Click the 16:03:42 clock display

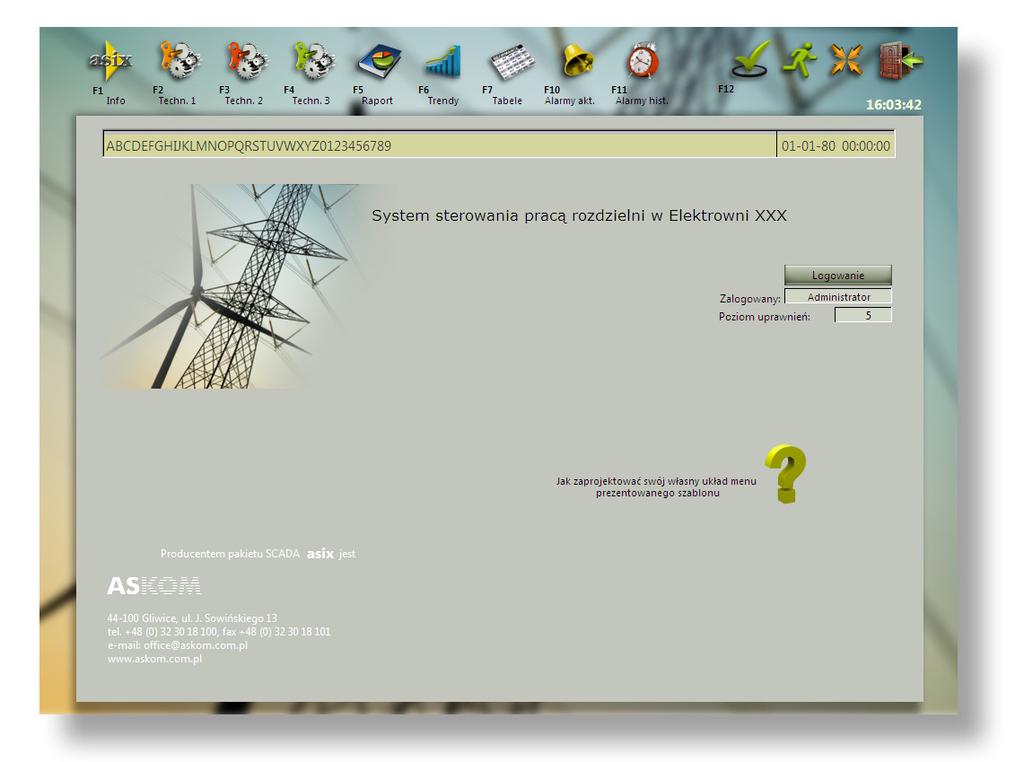[x=893, y=104]
